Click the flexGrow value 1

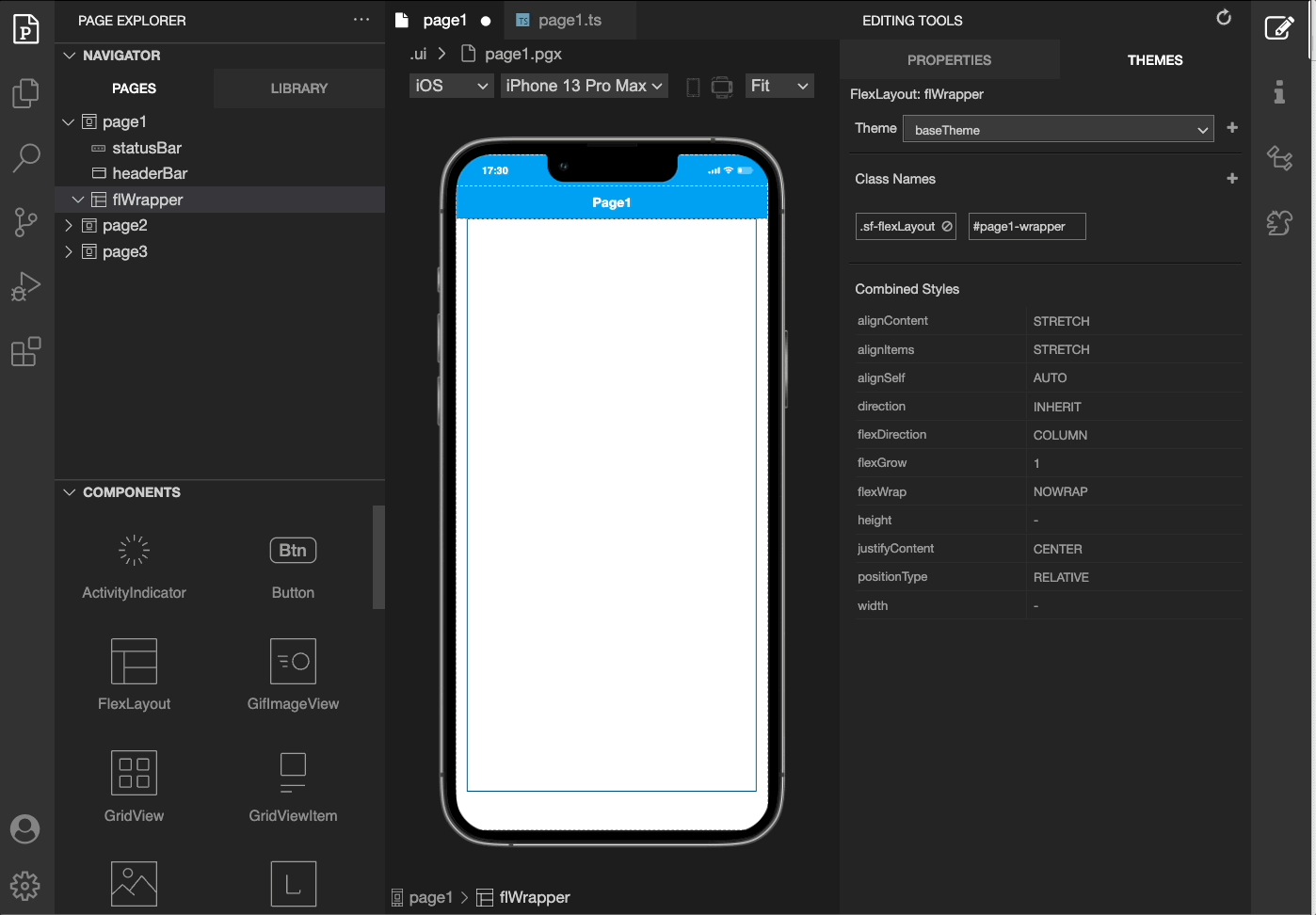point(1036,463)
